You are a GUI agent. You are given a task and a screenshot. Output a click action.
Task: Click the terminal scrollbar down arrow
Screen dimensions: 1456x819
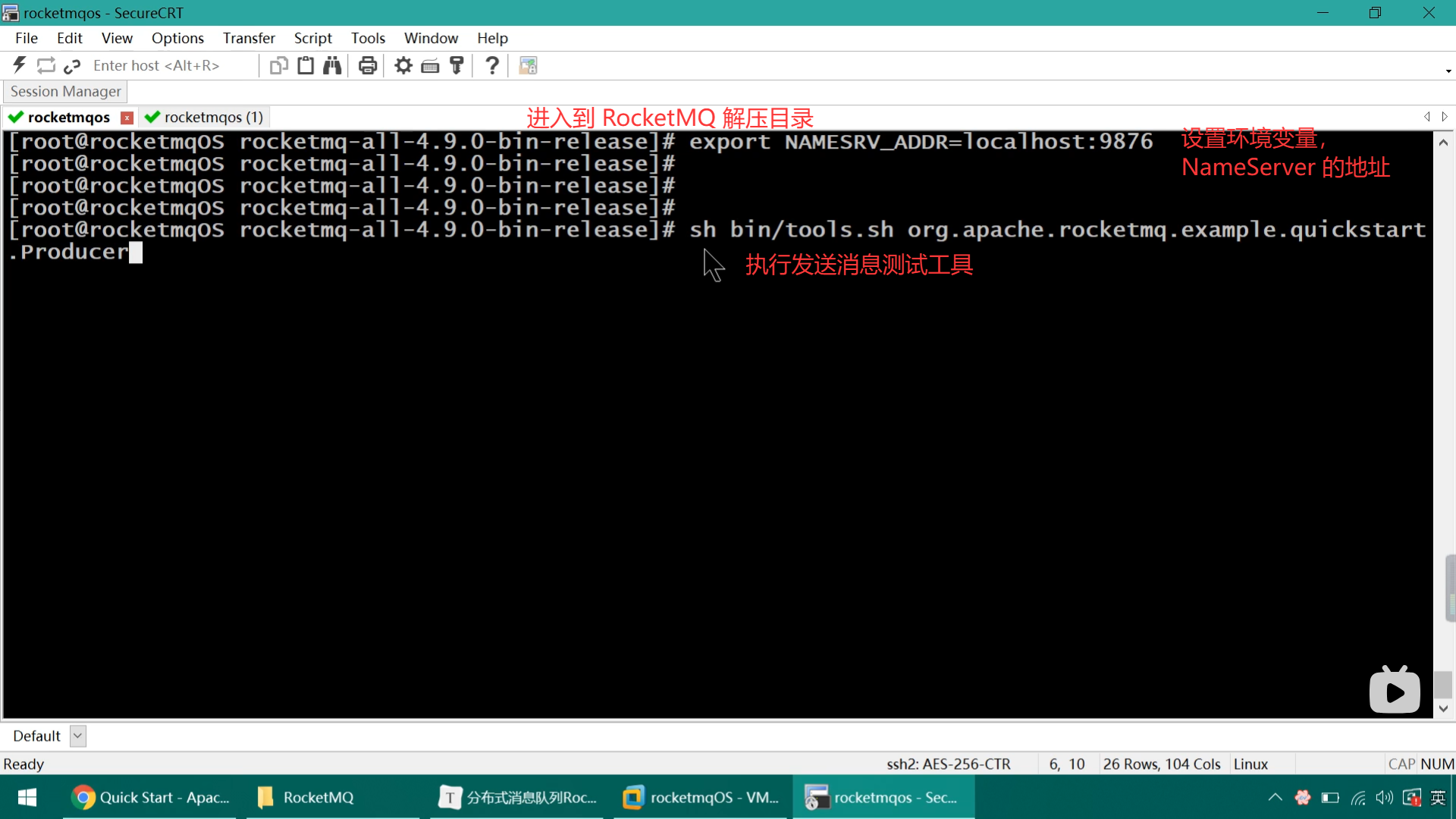[x=1443, y=708]
